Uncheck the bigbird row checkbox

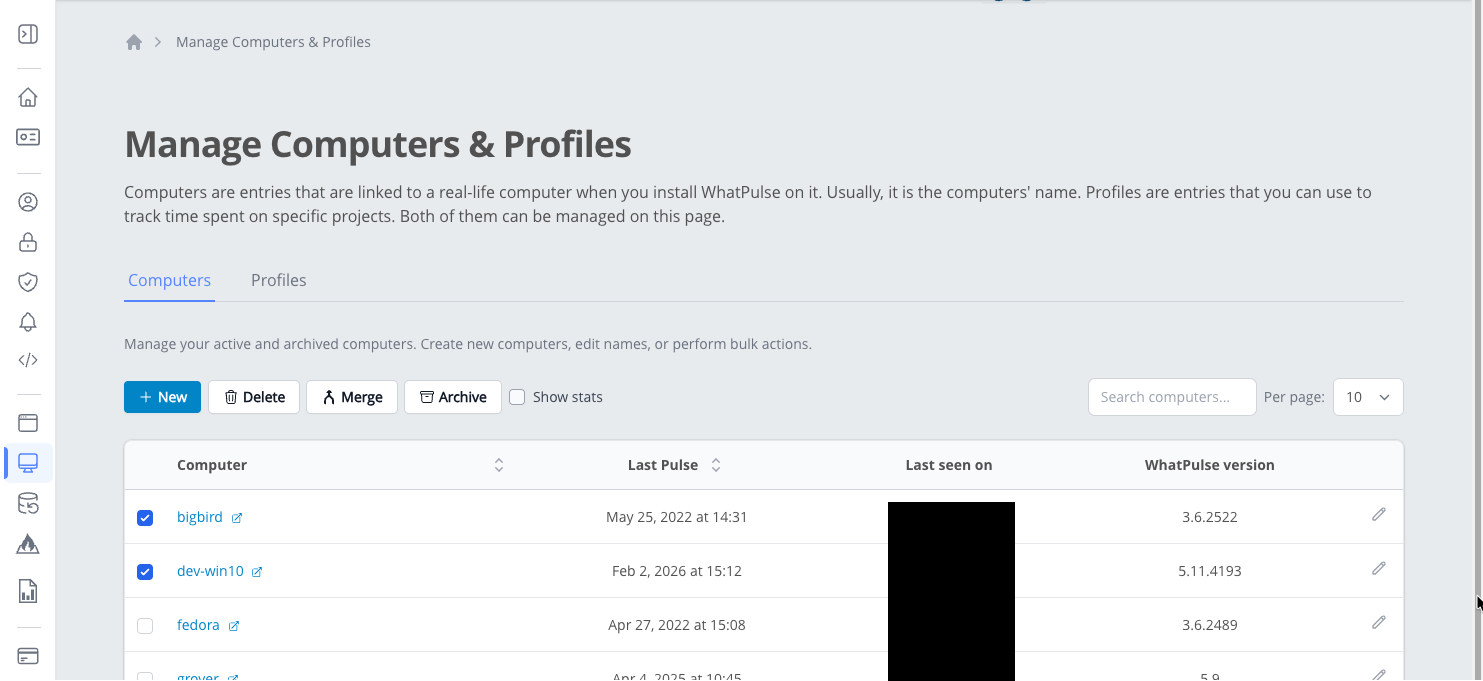point(145,518)
